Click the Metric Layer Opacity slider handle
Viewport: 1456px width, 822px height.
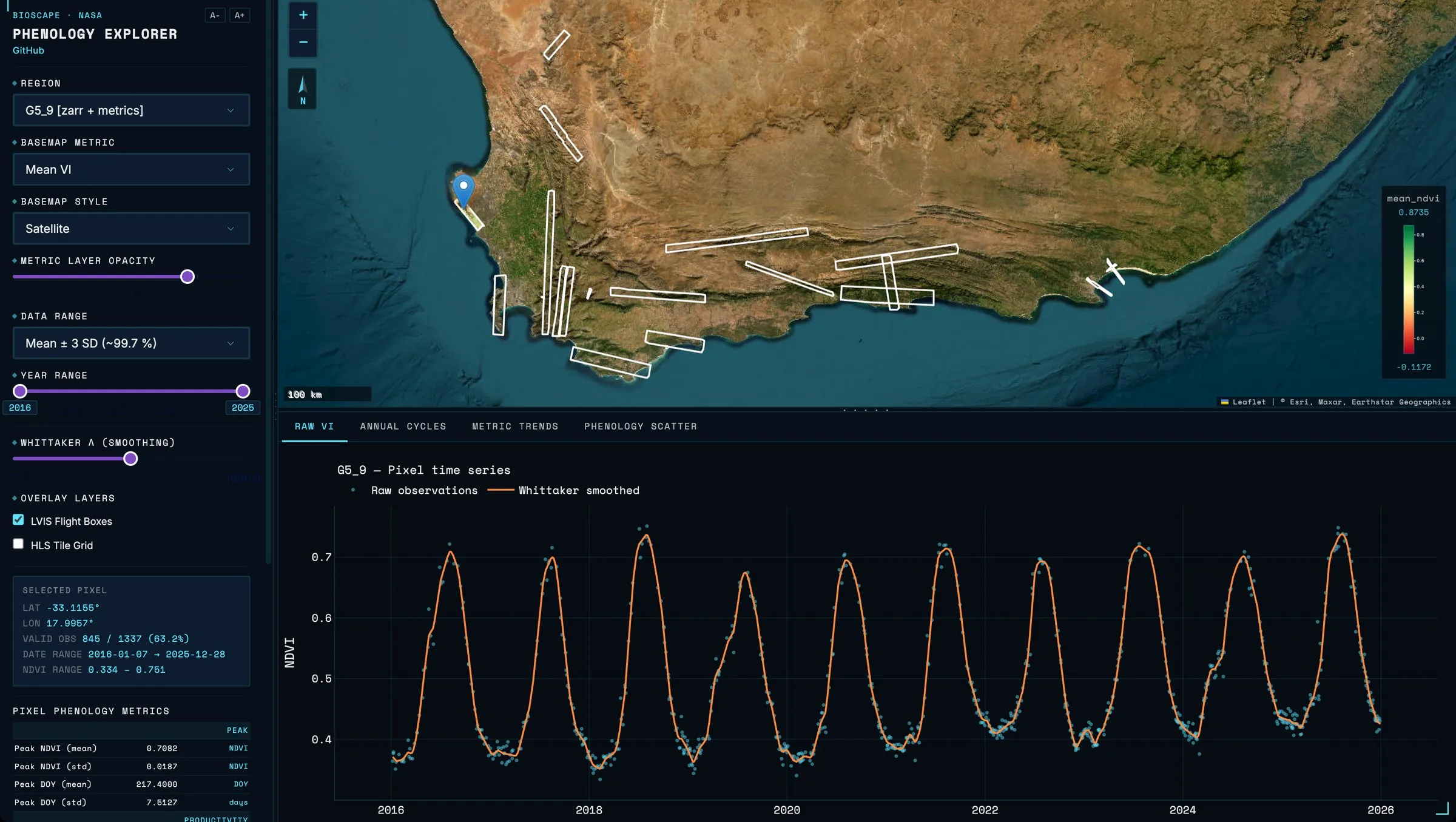(187, 277)
